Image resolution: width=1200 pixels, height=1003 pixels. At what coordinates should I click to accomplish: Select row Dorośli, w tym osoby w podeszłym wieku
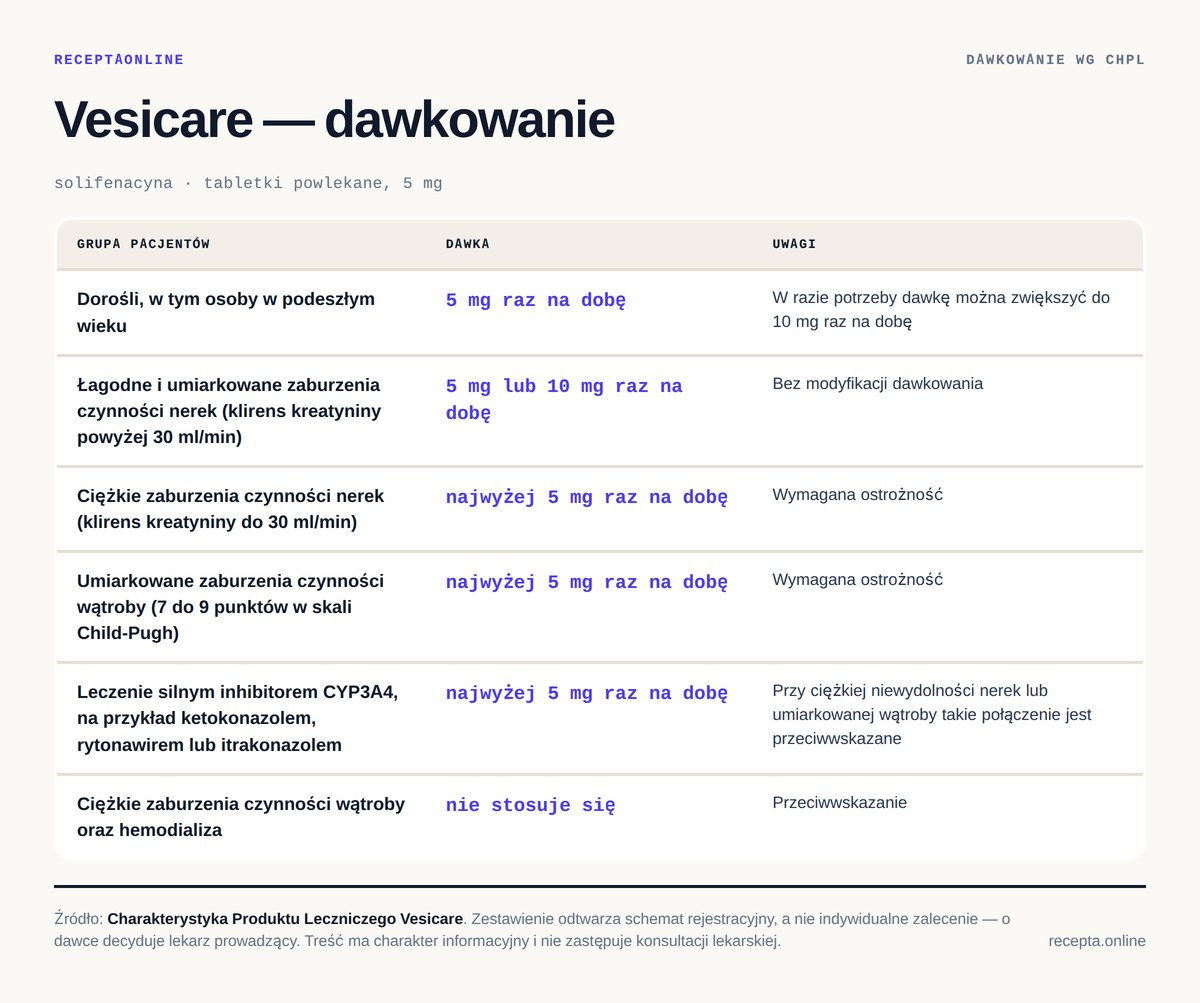coord(600,313)
